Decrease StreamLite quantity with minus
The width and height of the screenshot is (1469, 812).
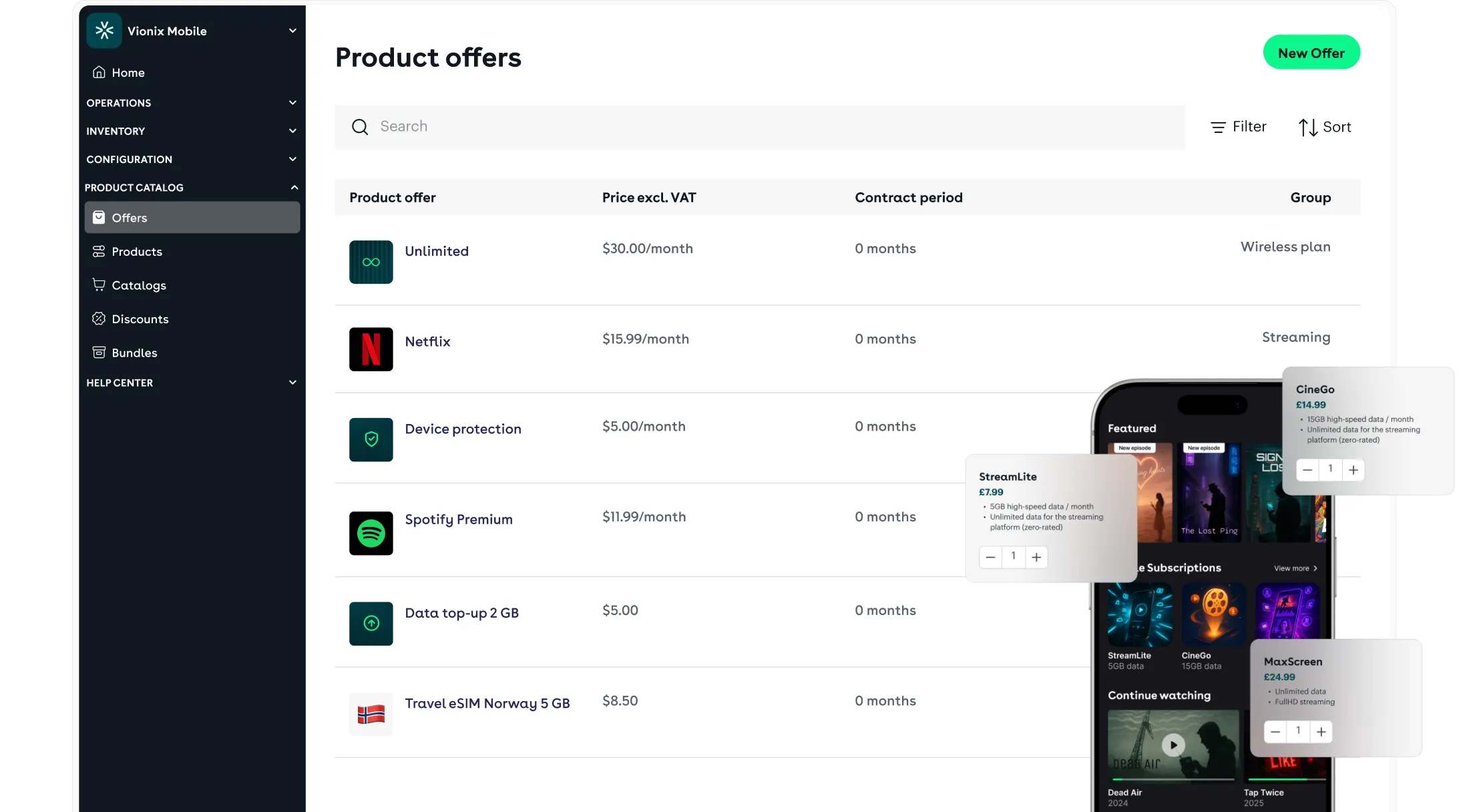click(991, 557)
